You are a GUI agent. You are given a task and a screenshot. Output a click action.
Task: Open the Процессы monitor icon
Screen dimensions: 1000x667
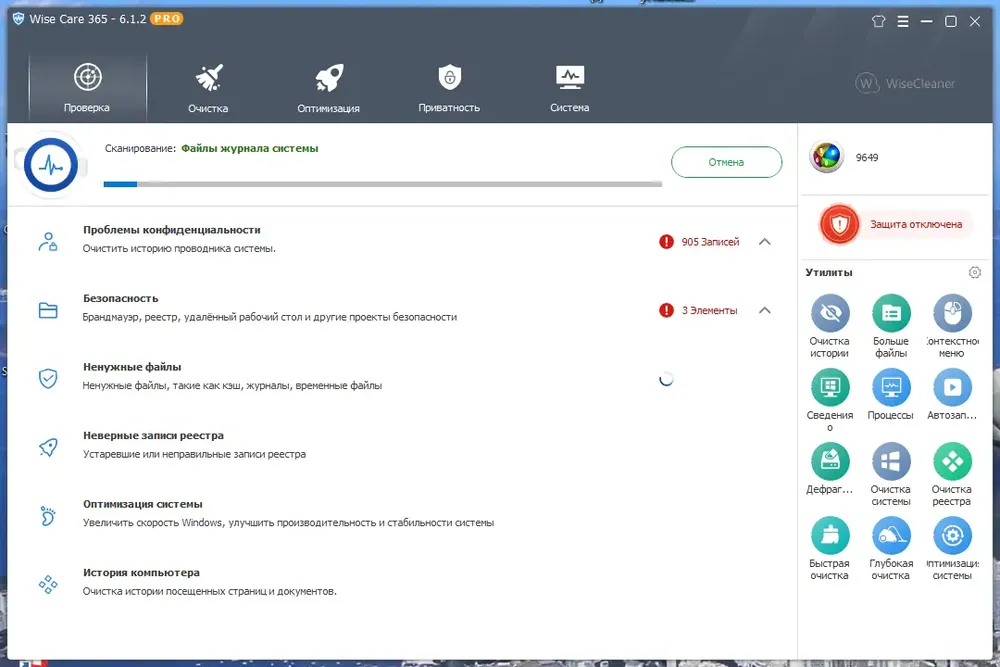click(891, 387)
